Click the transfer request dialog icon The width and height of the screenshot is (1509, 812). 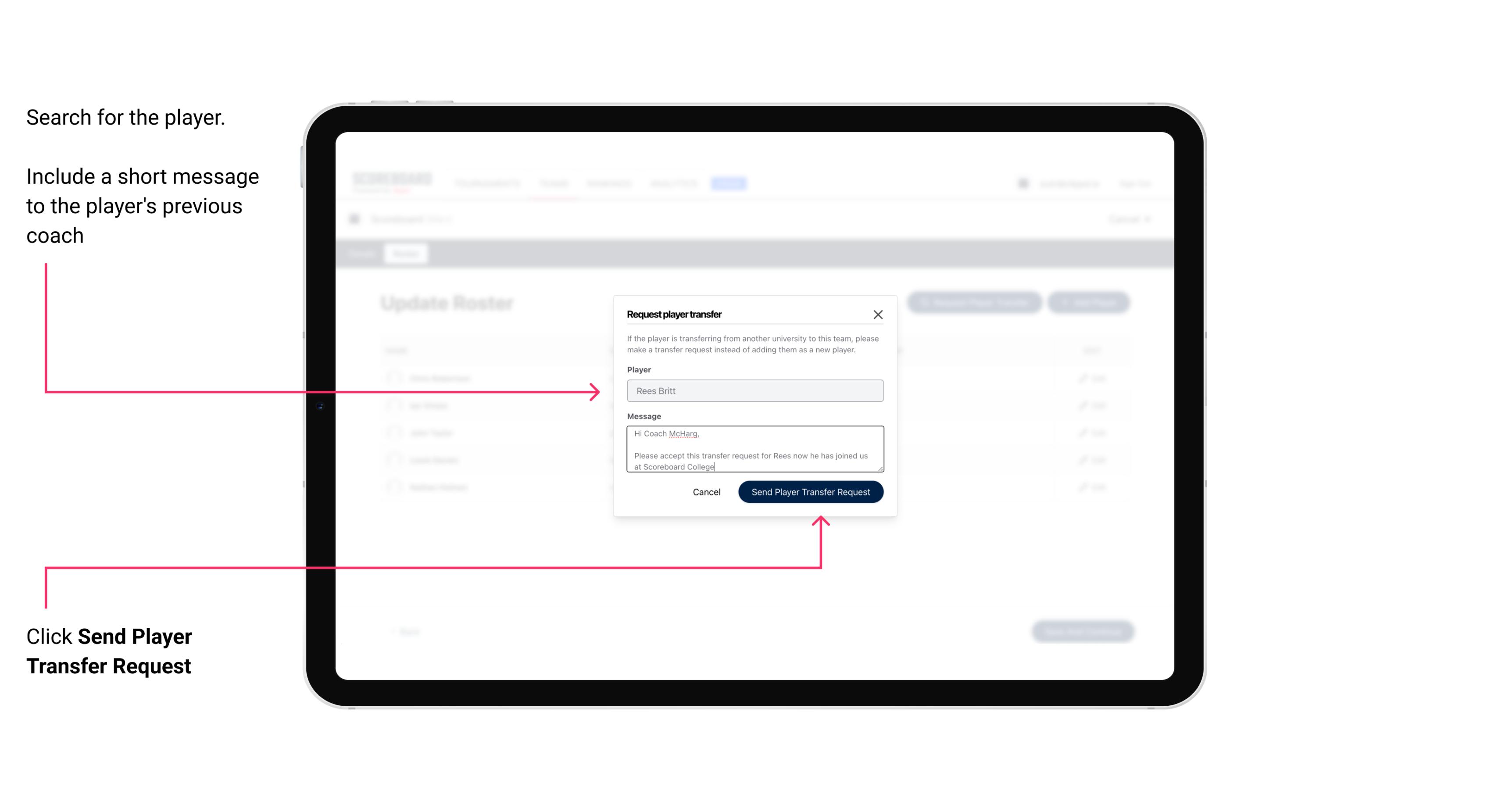point(878,314)
